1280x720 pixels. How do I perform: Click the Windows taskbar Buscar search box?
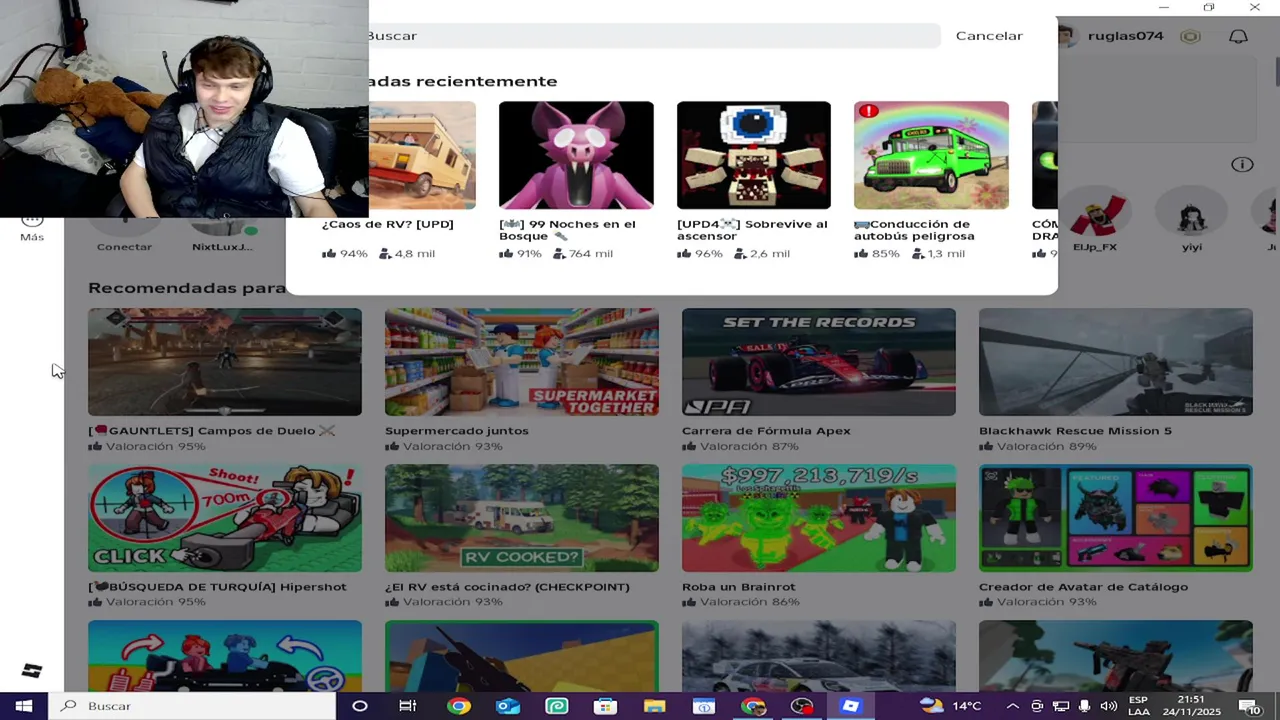pos(192,706)
